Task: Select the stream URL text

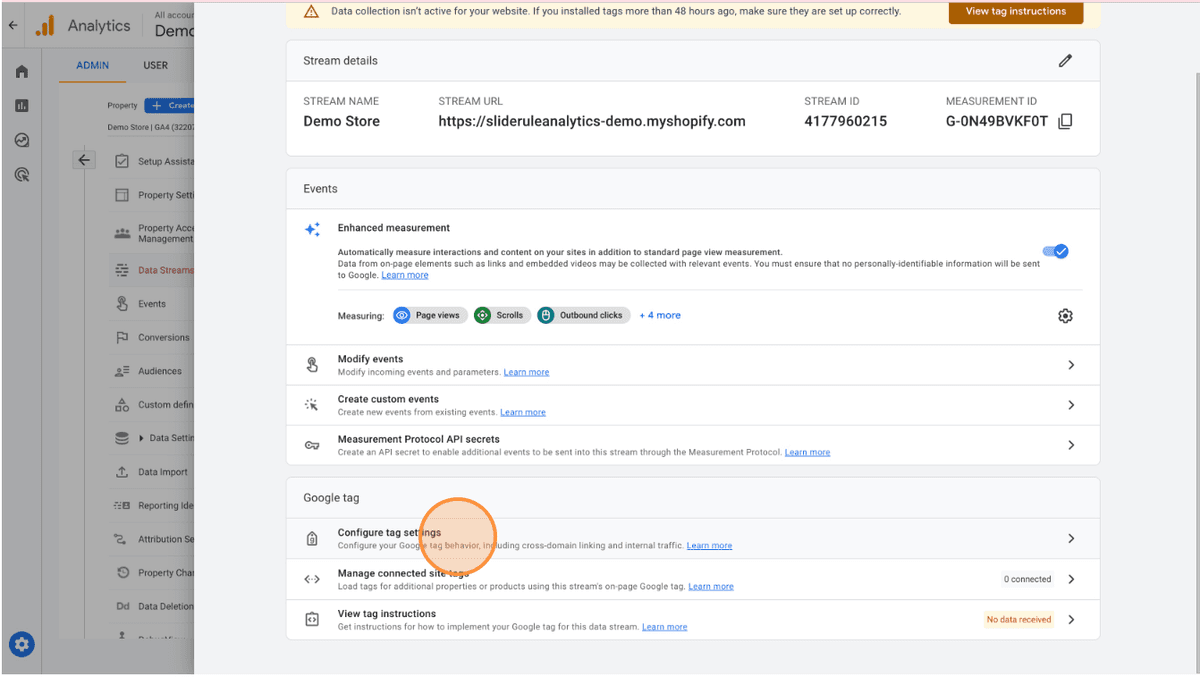Action: [x=592, y=121]
